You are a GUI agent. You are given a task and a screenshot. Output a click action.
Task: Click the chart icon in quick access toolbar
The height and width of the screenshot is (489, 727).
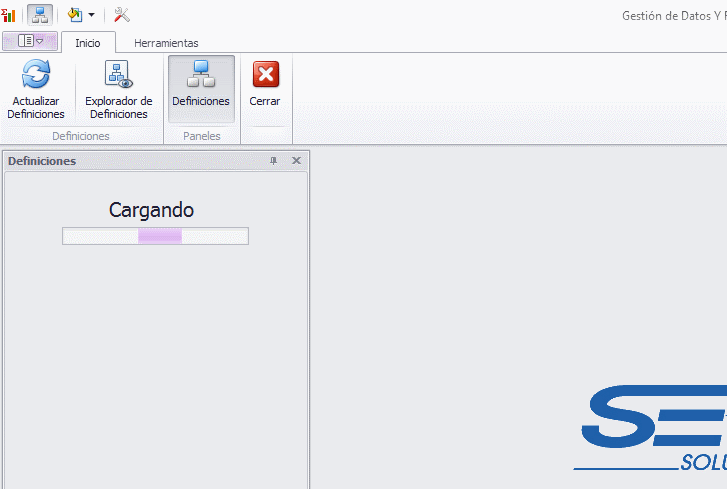[x=8, y=15]
